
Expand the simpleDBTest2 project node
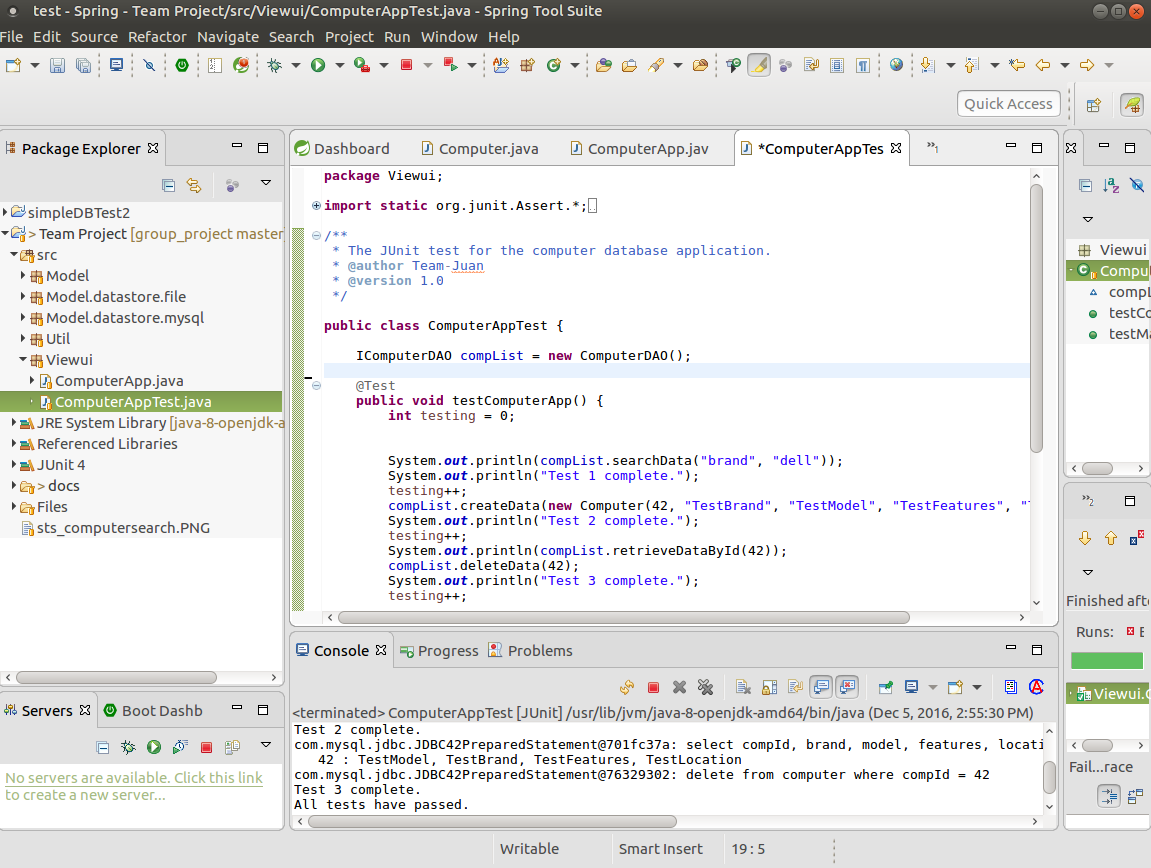coord(6,212)
